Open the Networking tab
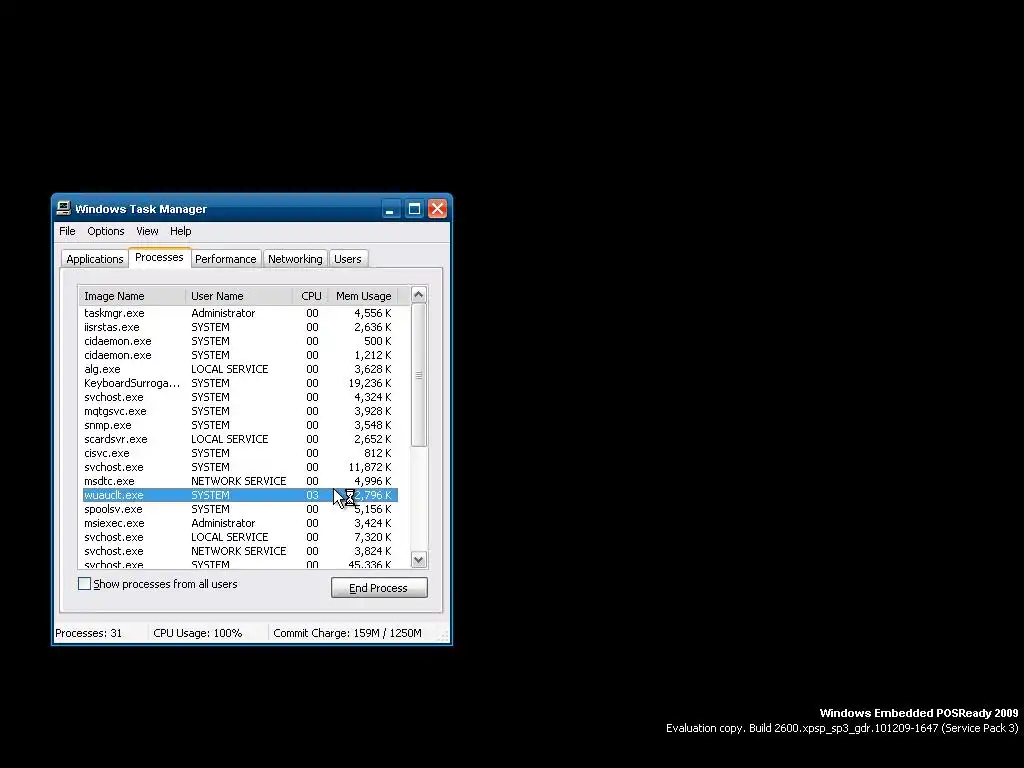Viewport: 1024px width, 768px height. [295, 259]
